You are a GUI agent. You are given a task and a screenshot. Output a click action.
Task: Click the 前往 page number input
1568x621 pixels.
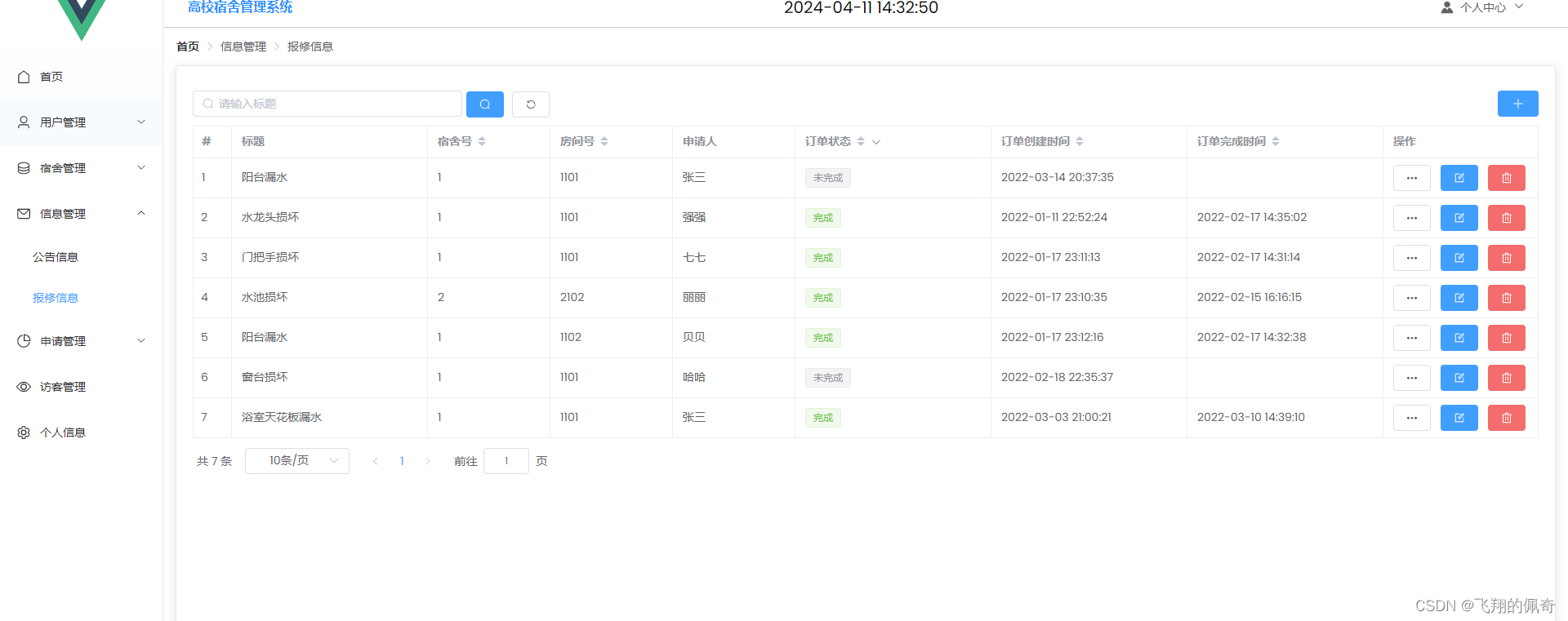tap(506, 461)
